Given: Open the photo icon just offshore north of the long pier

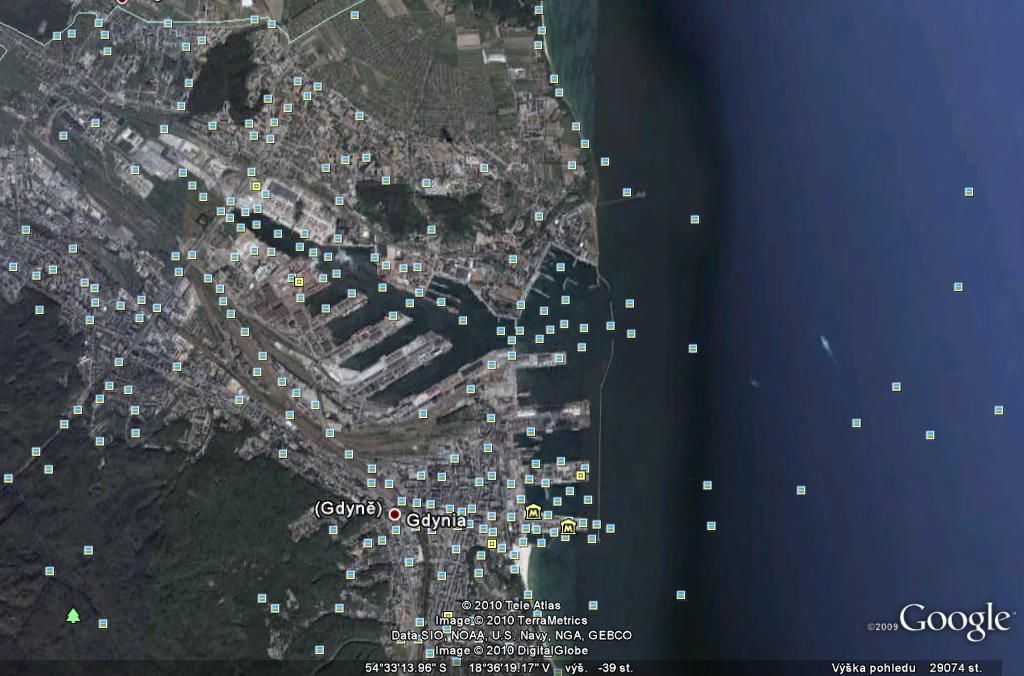Looking at the screenshot, I should click(605, 161).
